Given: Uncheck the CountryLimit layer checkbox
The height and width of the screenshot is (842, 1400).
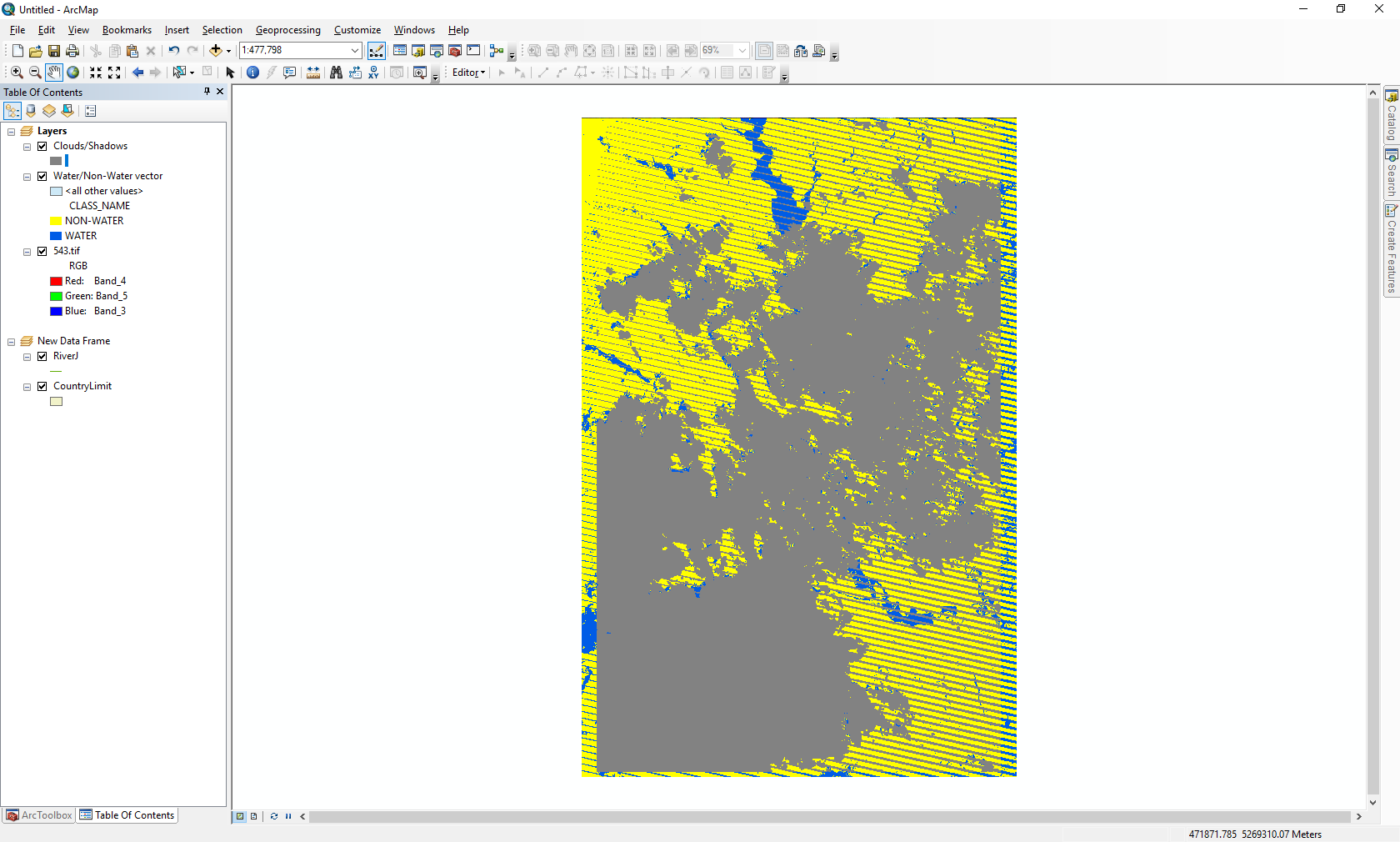Looking at the screenshot, I should pos(42,386).
